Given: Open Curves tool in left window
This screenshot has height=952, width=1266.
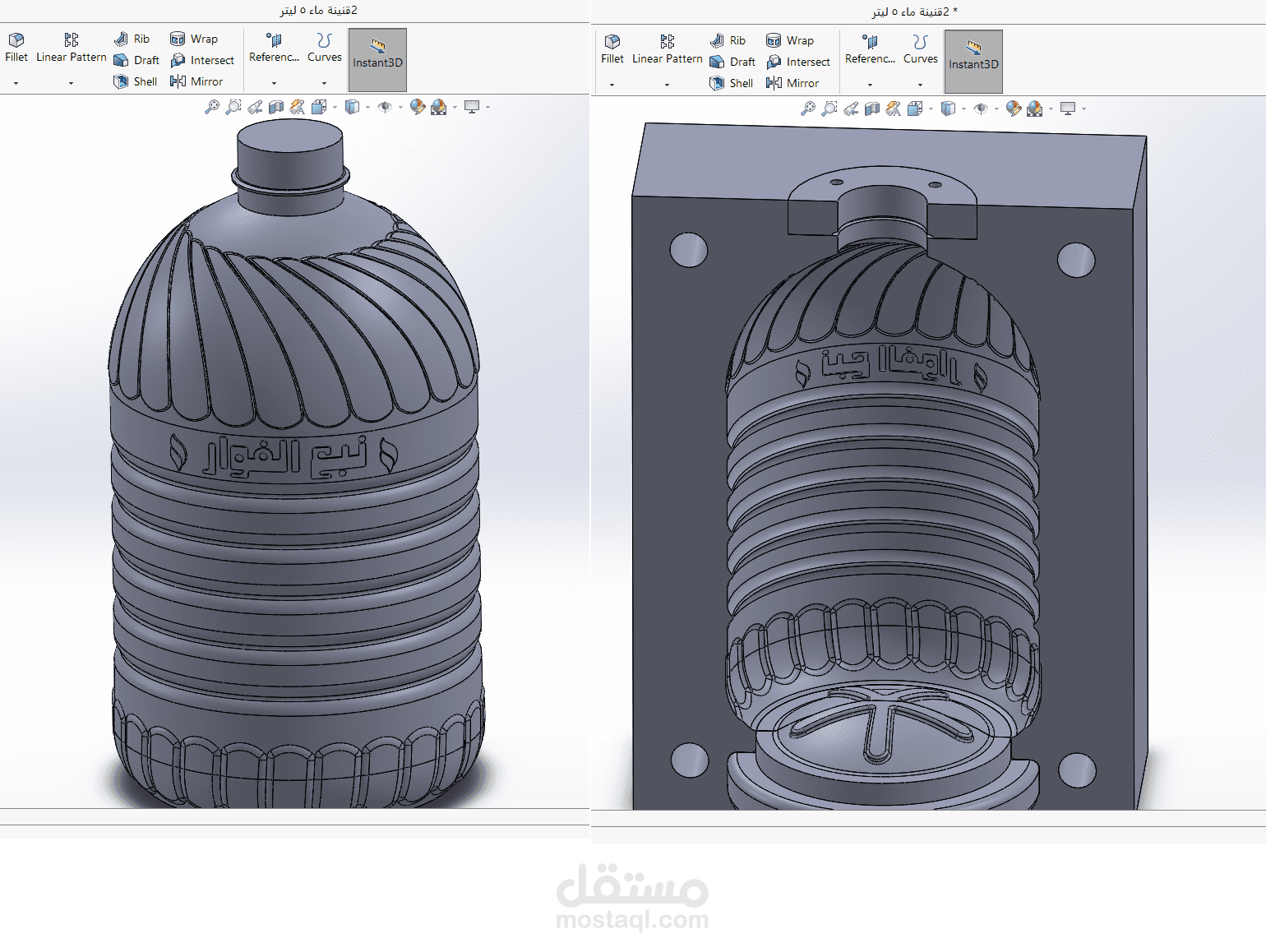Looking at the screenshot, I should (324, 48).
